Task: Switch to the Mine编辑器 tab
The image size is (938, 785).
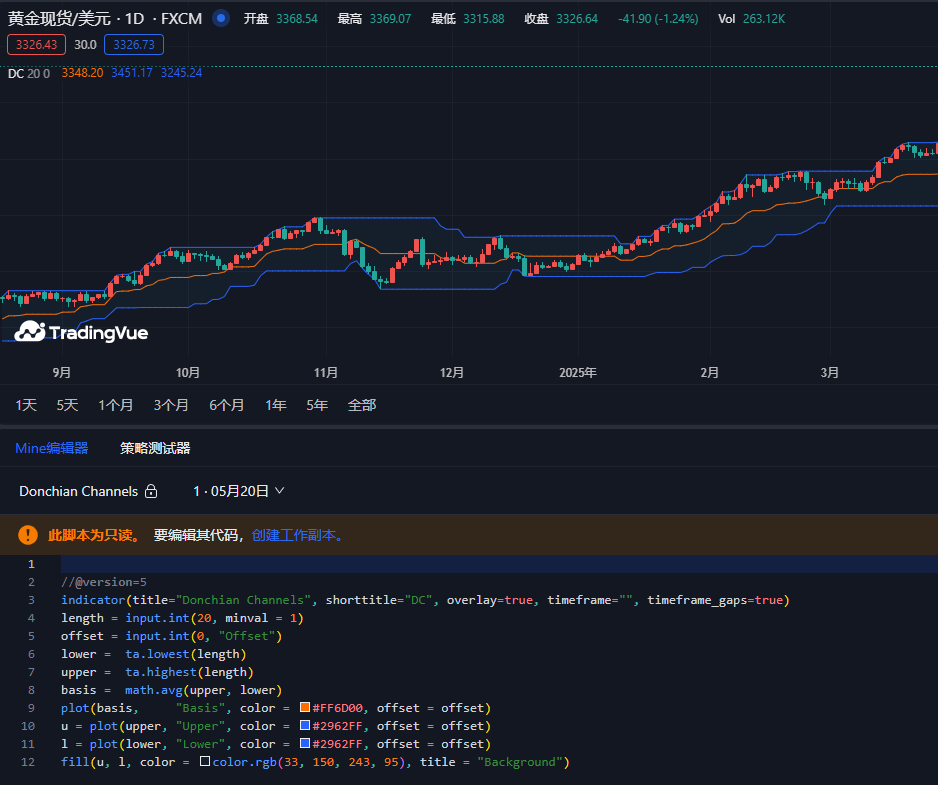Action: point(51,448)
